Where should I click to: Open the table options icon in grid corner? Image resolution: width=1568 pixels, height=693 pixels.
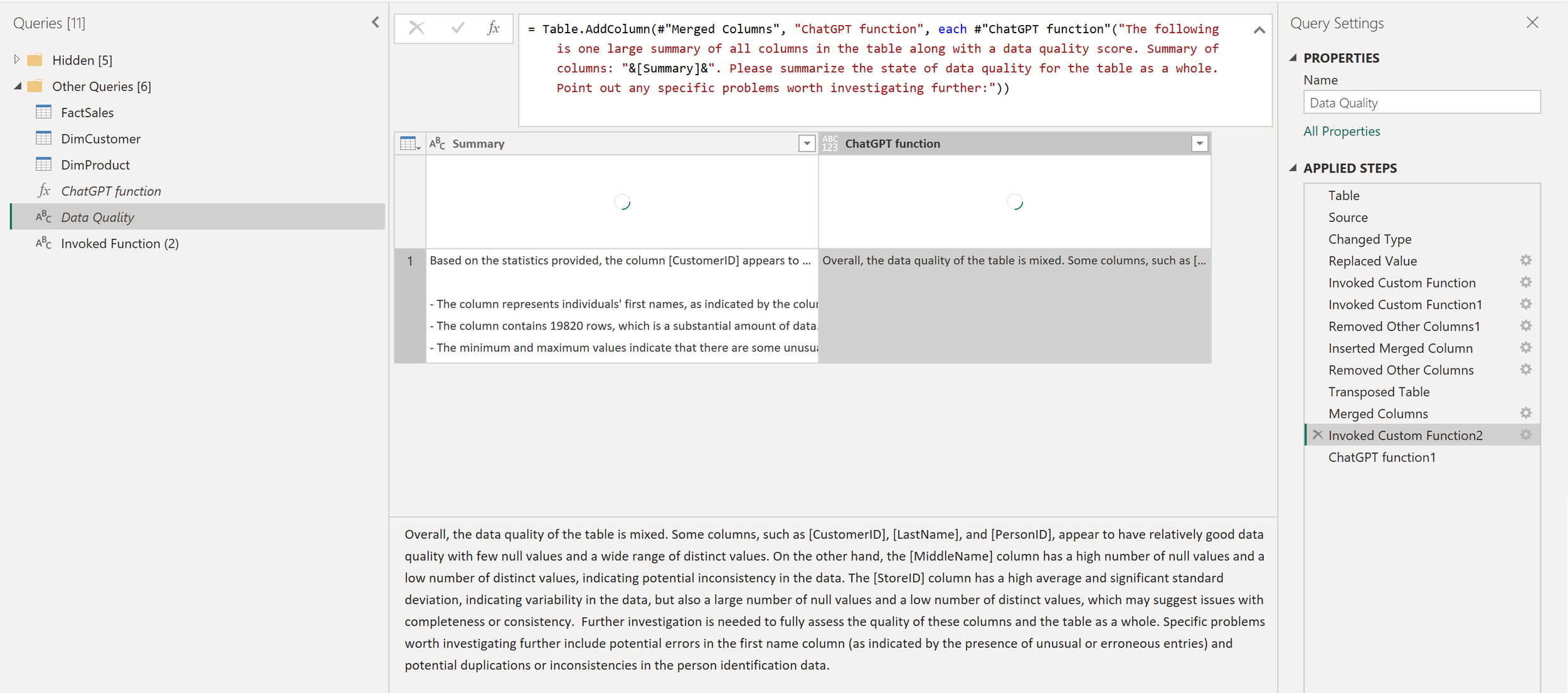pyautogui.click(x=410, y=144)
